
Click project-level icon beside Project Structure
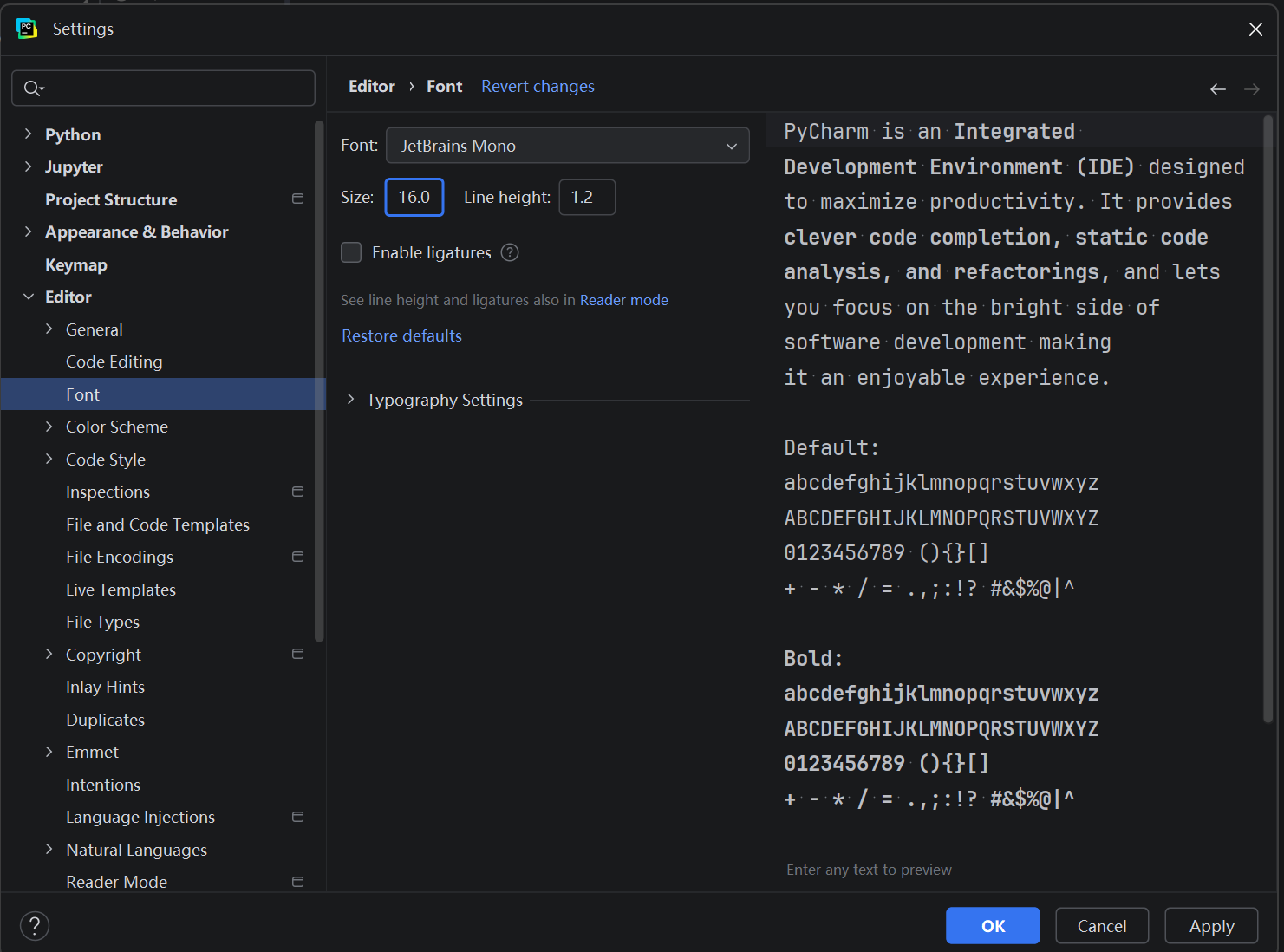[298, 199]
